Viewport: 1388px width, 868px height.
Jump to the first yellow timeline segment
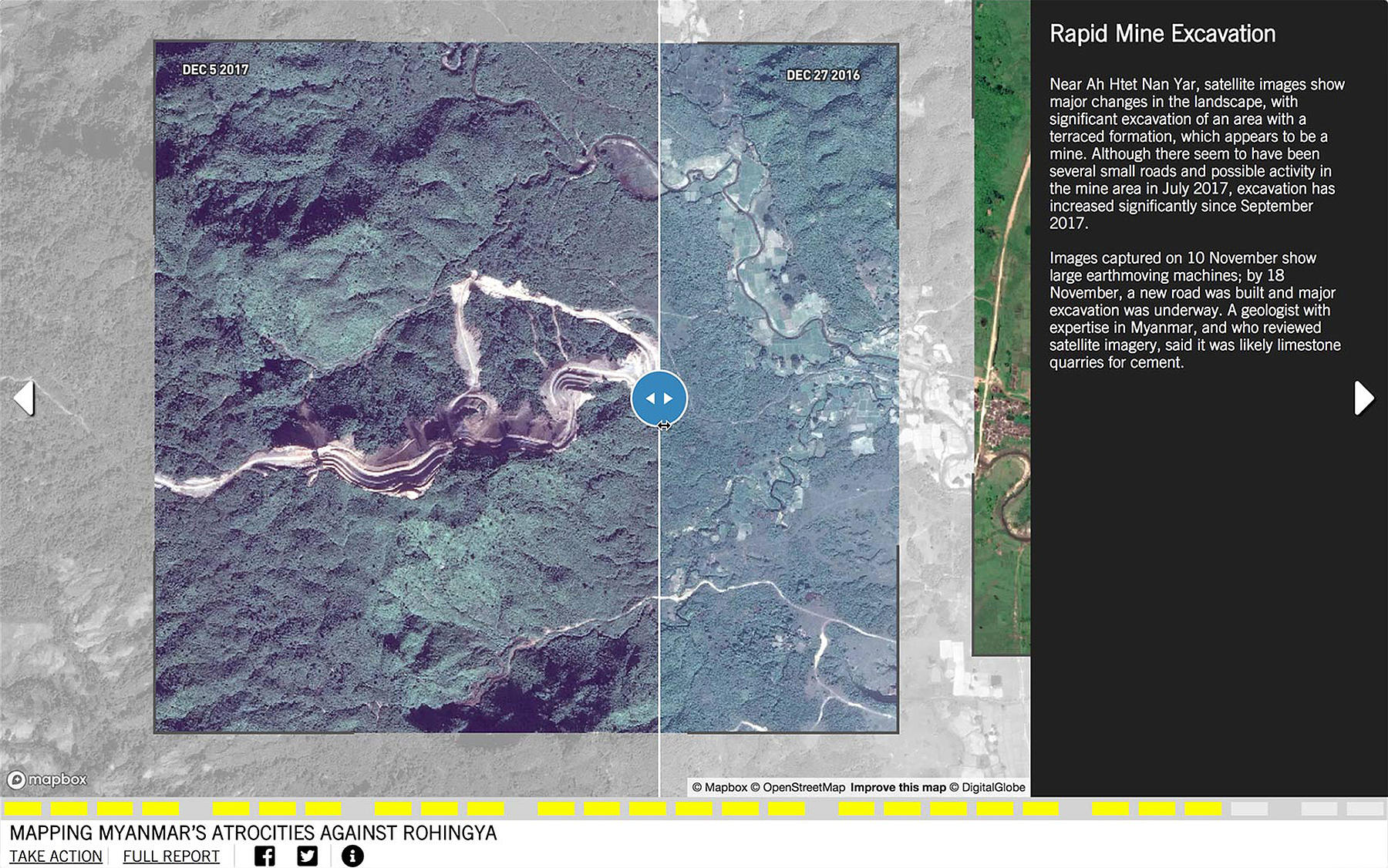pyautogui.click(x=22, y=809)
